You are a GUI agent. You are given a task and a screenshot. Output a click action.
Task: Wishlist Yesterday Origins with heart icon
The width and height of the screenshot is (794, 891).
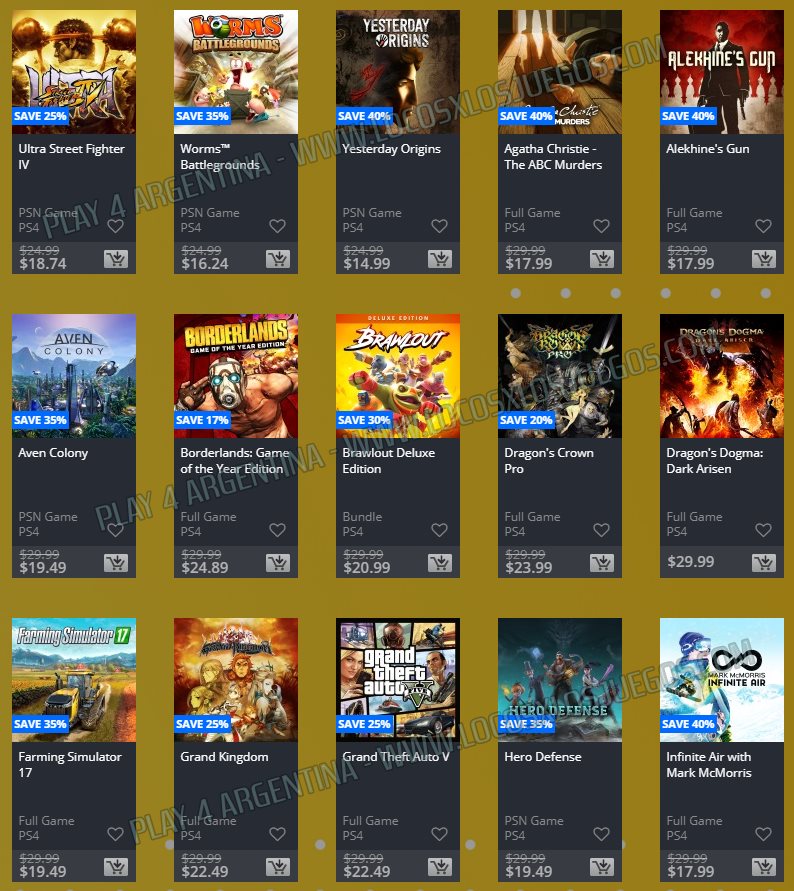(x=439, y=226)
